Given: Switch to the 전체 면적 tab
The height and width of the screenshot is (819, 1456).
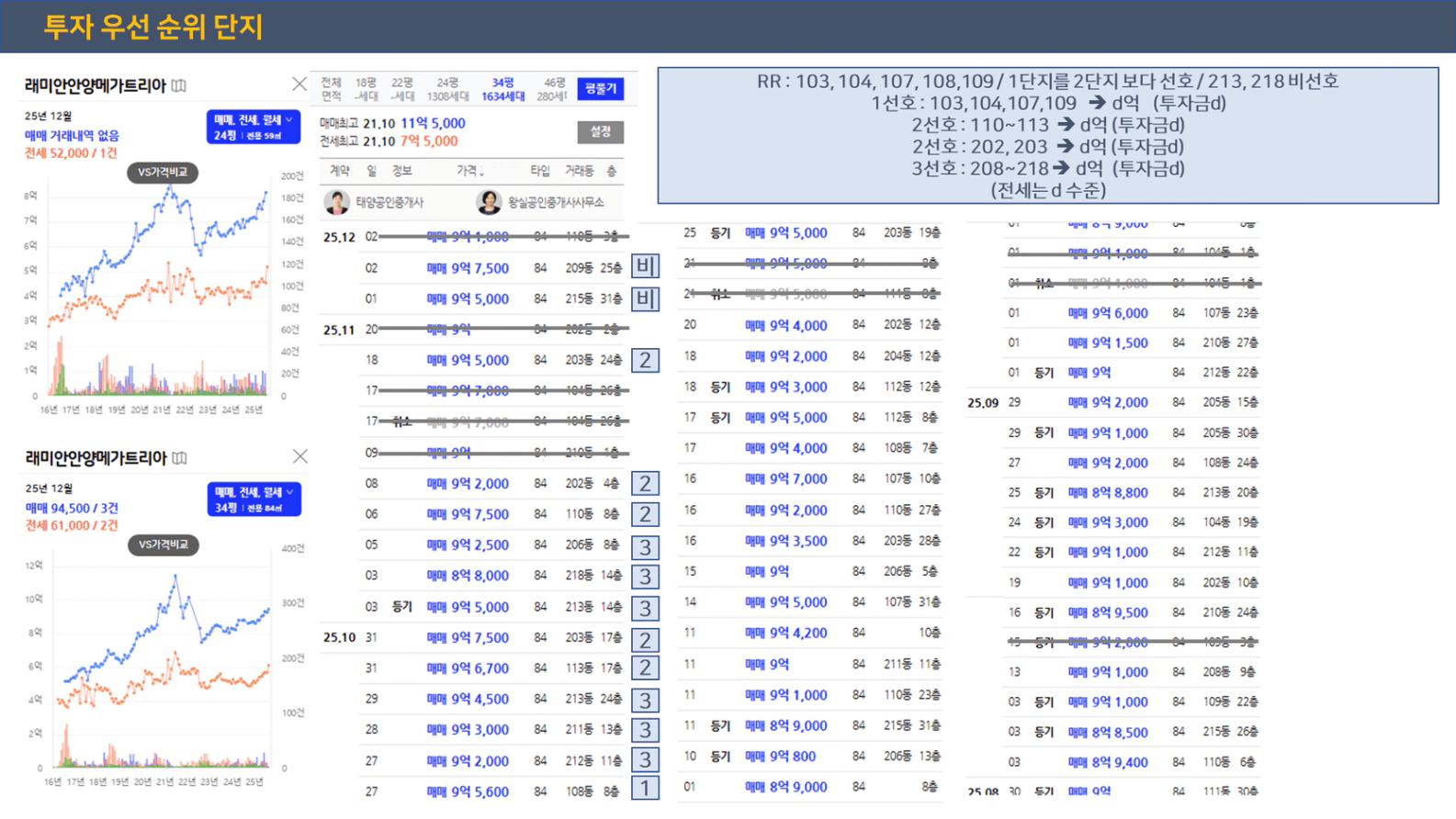Looking at the screenshot, I should click(x=331, y=89).
